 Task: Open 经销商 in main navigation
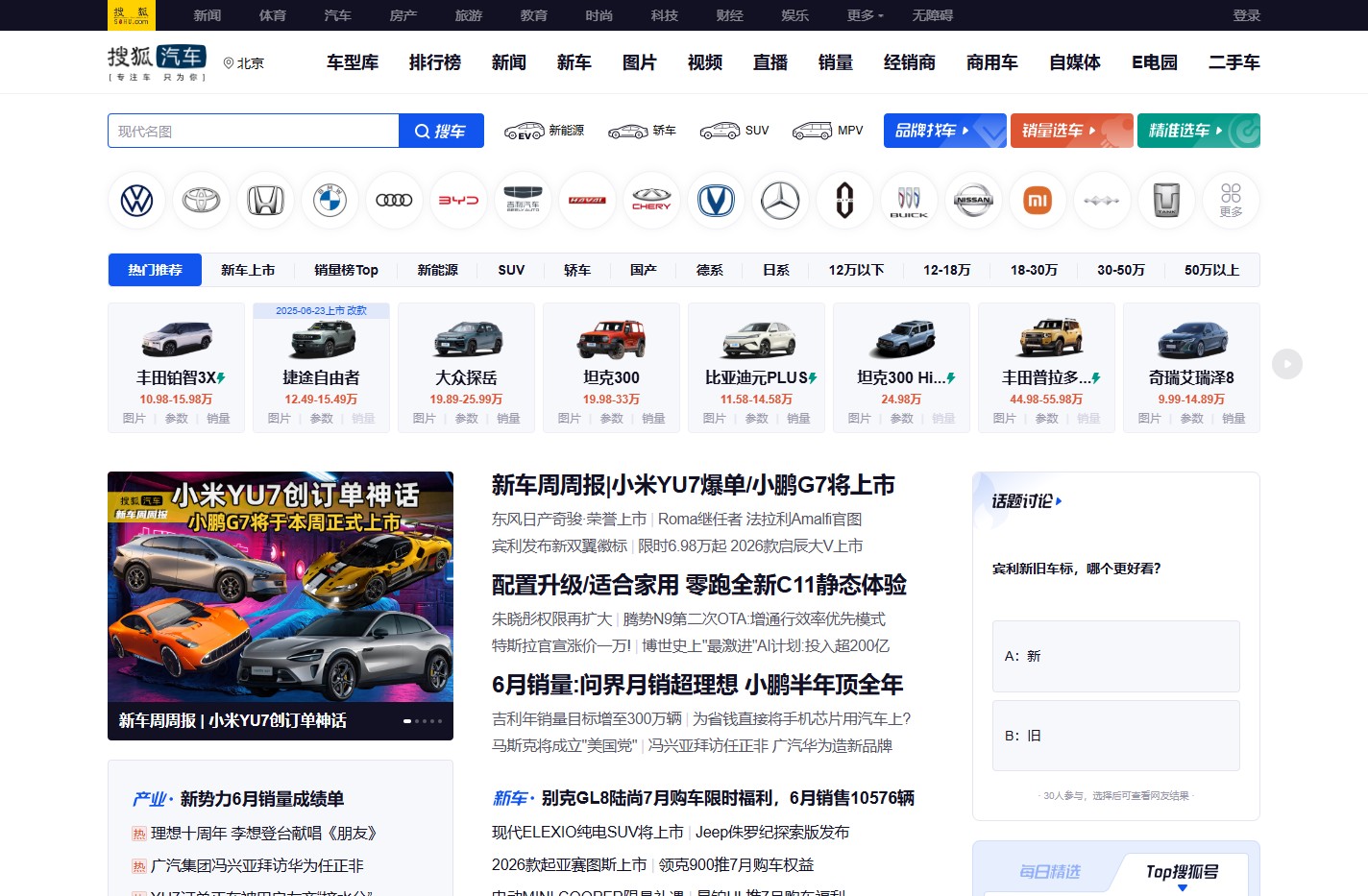point(910,62)
